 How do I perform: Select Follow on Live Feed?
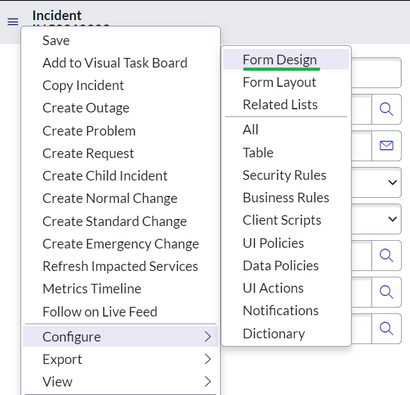(x=100, y=312)
